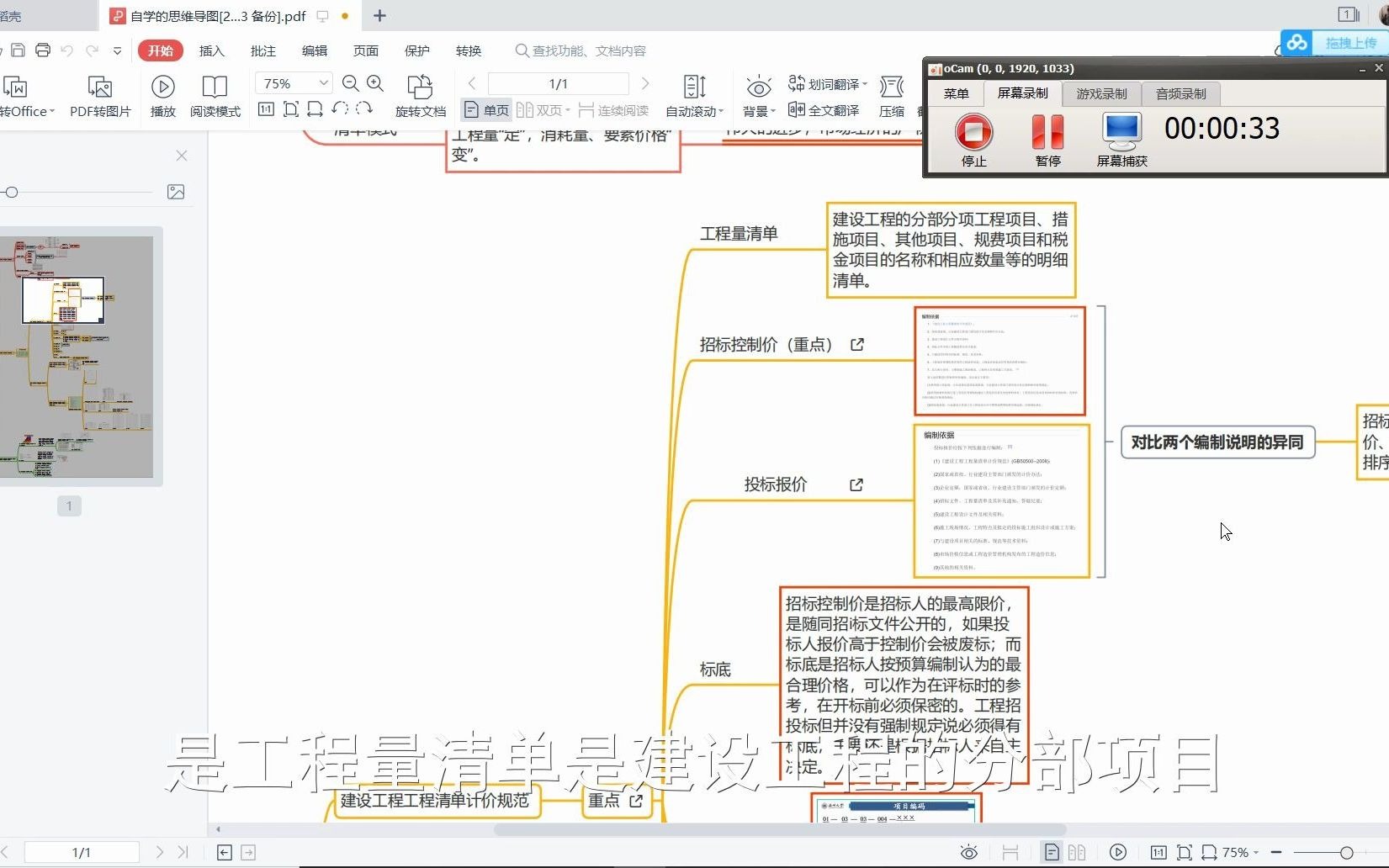1389x868 pixels.
Task: Click the print icon
Action: [42, 50]
